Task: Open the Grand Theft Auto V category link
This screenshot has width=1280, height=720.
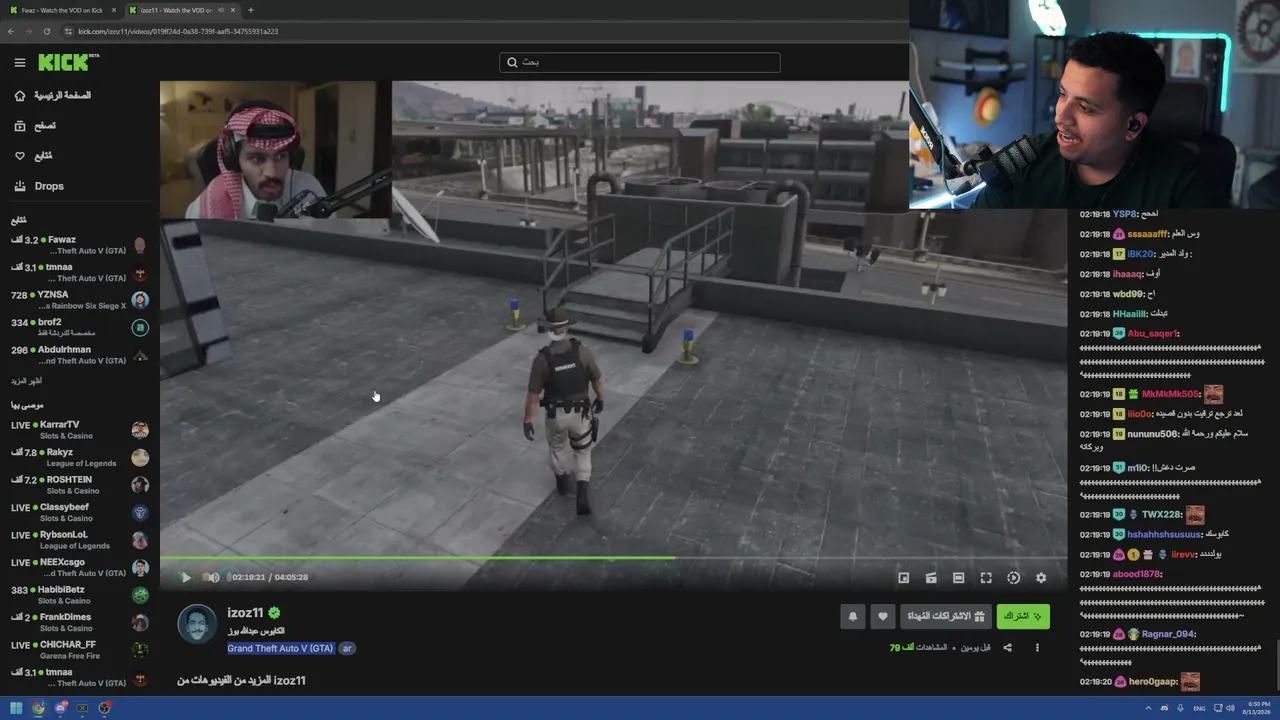Action: coord(280,648)
